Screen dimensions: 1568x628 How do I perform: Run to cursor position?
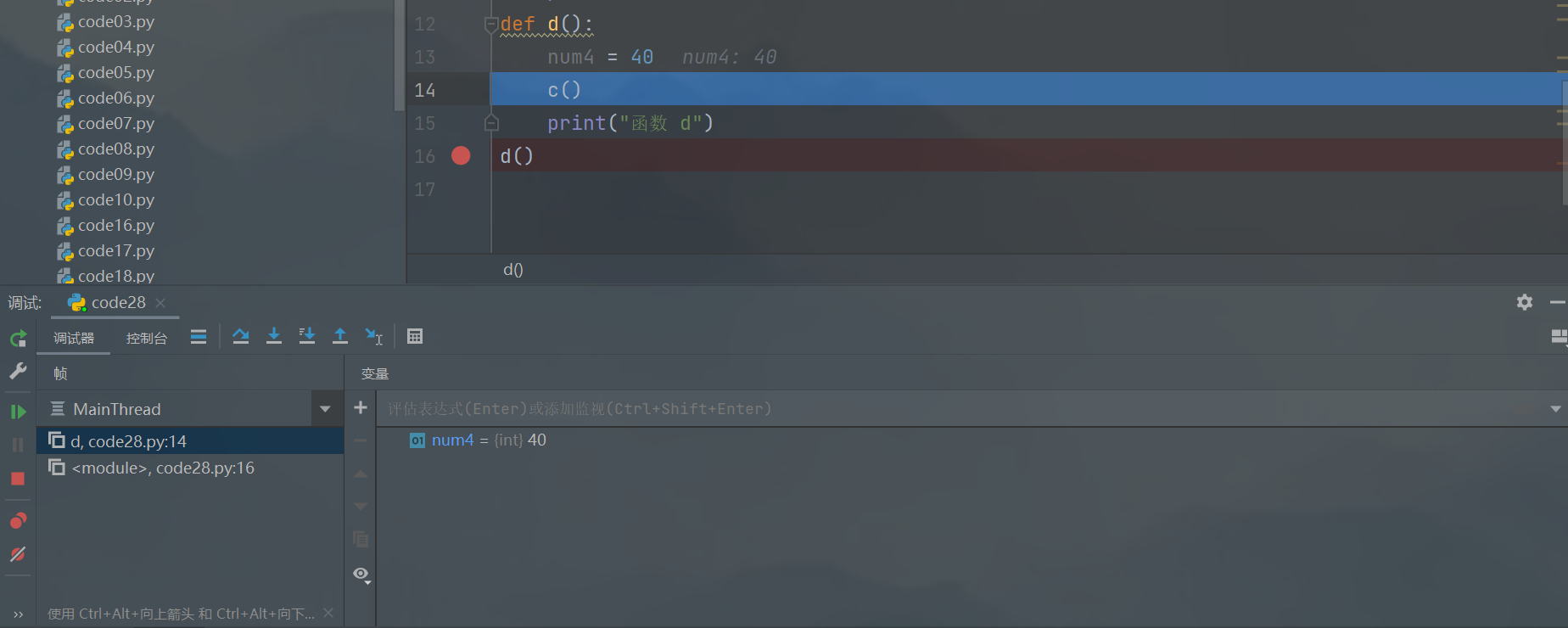coord(374,337)
